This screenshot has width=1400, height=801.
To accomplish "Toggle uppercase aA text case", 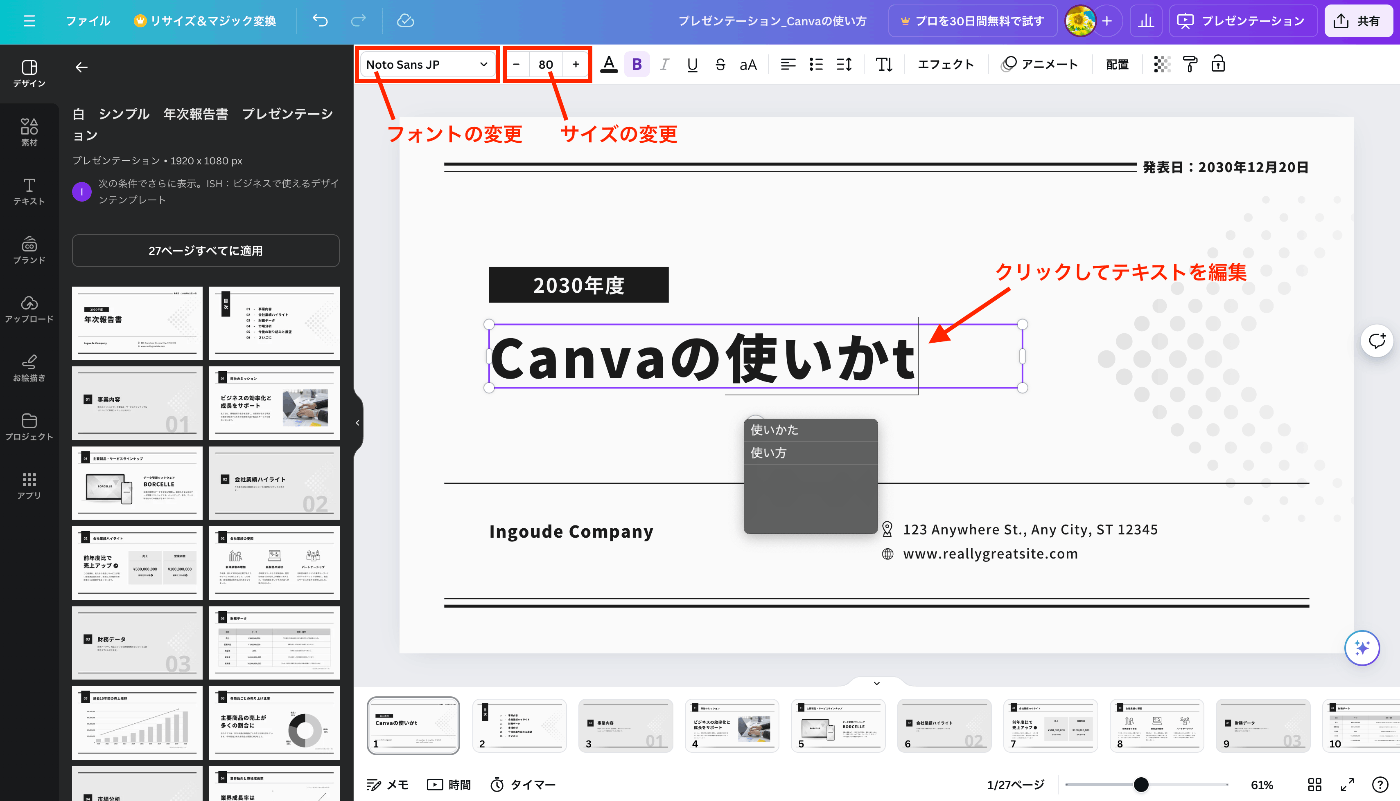I will 748,64.
